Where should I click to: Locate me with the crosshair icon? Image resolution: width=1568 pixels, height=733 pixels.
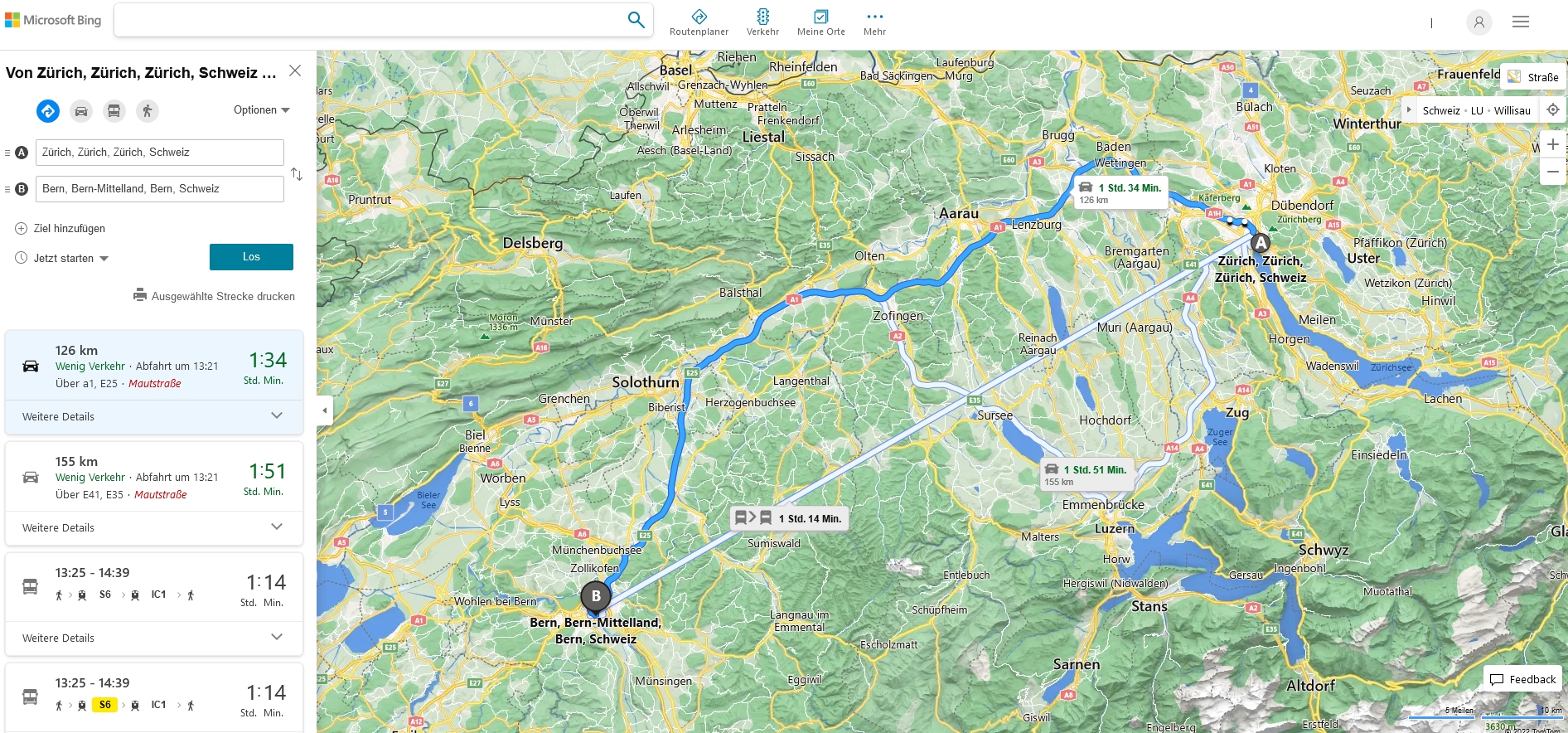[1553, 109]
